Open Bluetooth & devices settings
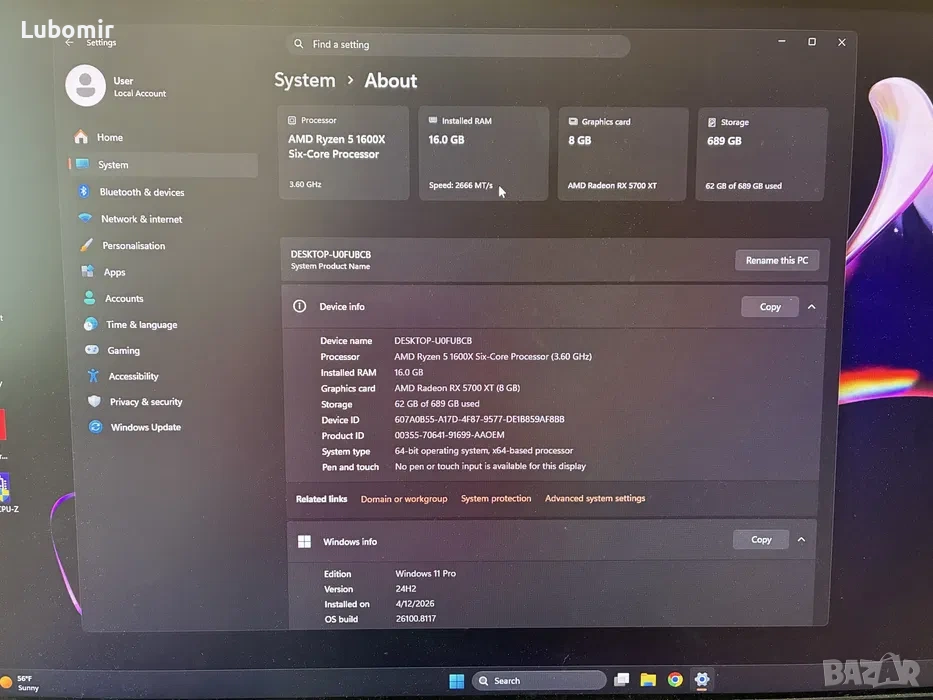This screenshot has width=933, height=700. point(141,192)
